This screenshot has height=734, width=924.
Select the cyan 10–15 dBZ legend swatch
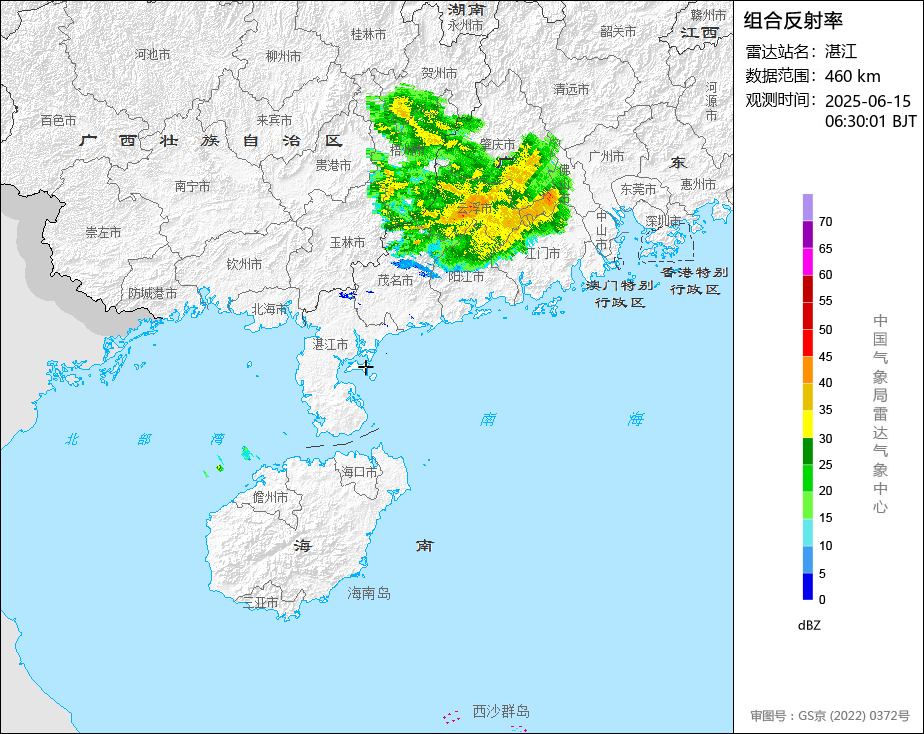(x=807, y=533)
